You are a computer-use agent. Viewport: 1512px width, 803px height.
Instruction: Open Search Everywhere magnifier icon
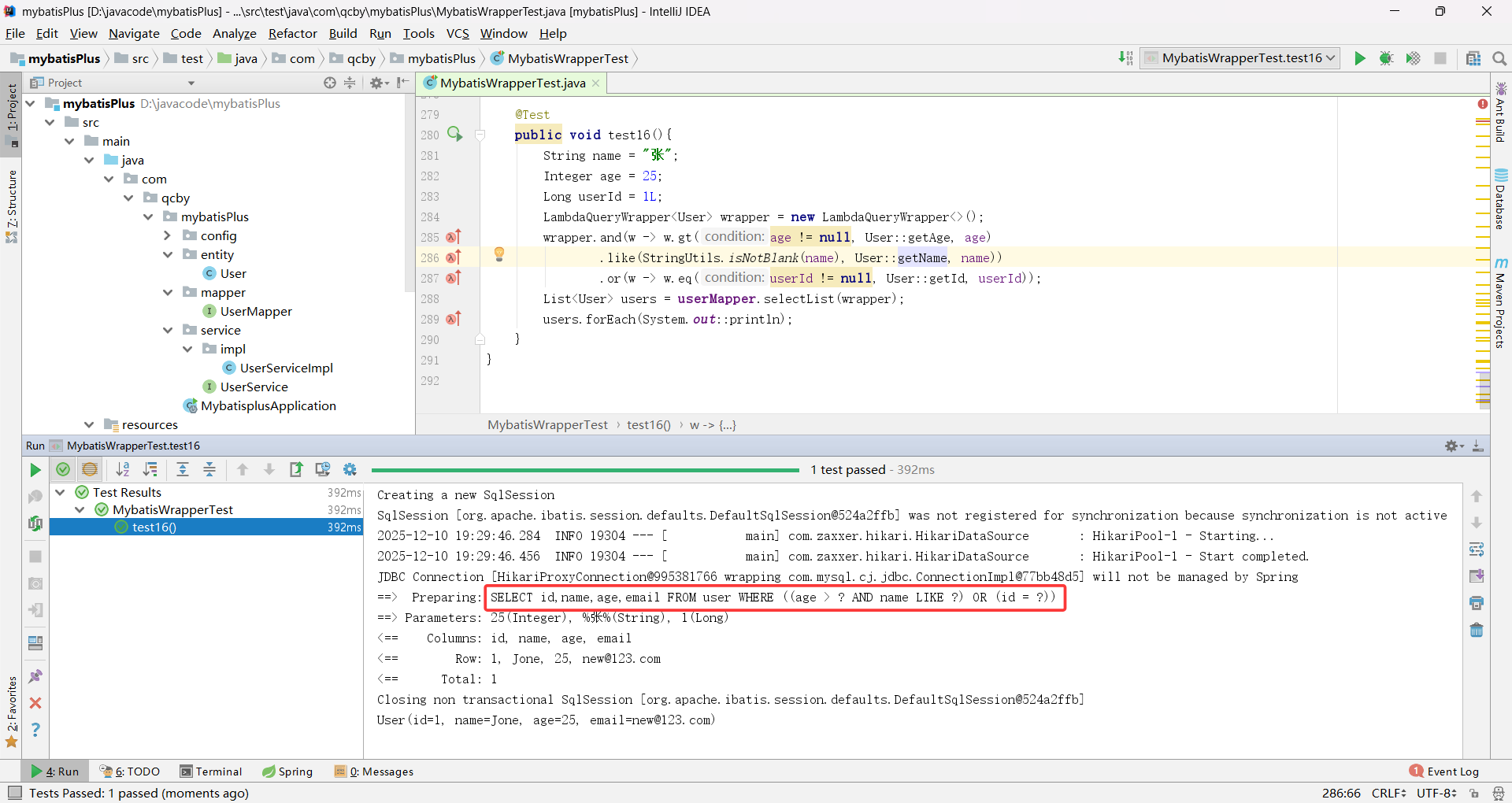pyautogui.click(x=1499, y=58)
